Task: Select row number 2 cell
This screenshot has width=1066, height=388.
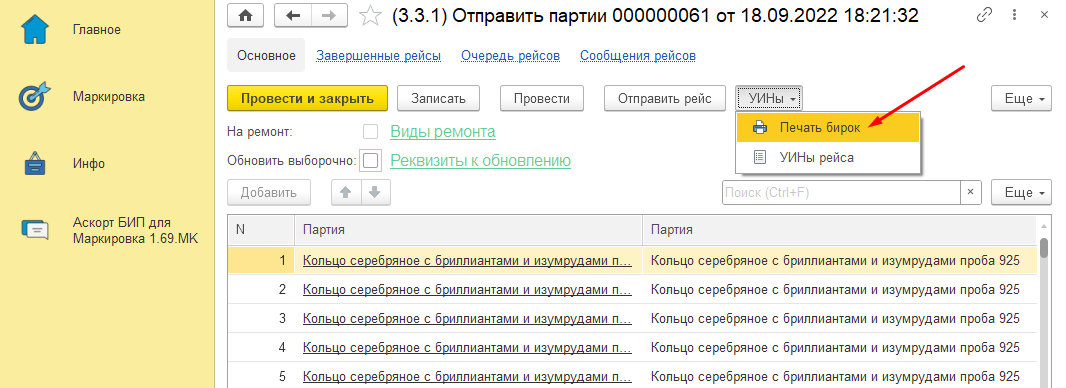Action: [261, 289]
